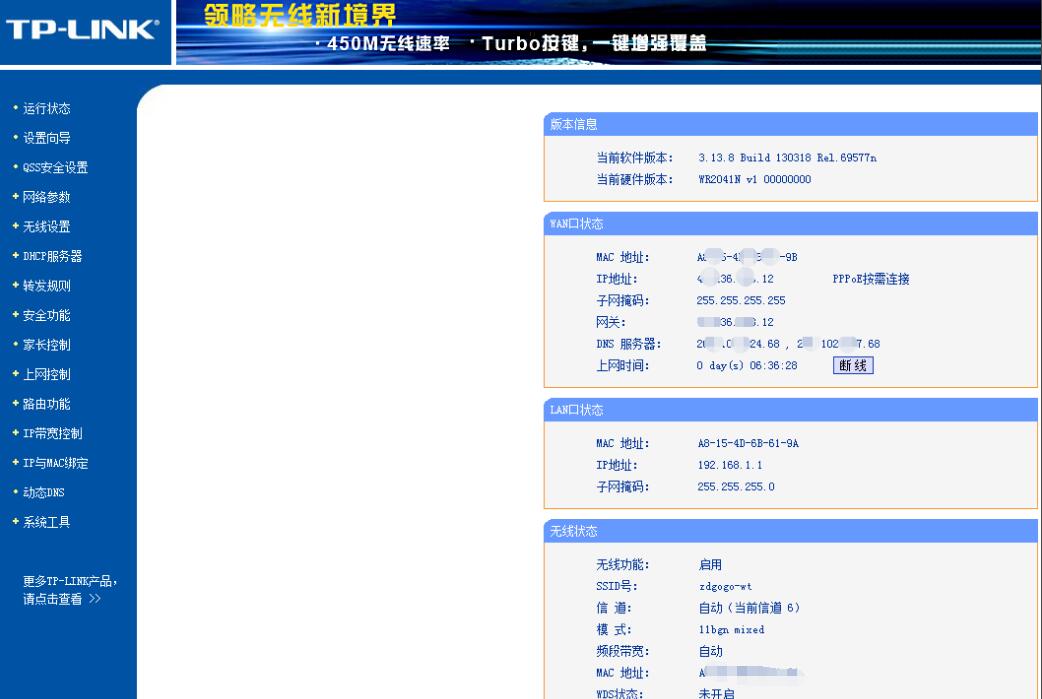Image resolution: width=1042 pixels, height=699 pixels.
Task: Click the 无线功能 value 启用
Action: [x=710, y=565]
